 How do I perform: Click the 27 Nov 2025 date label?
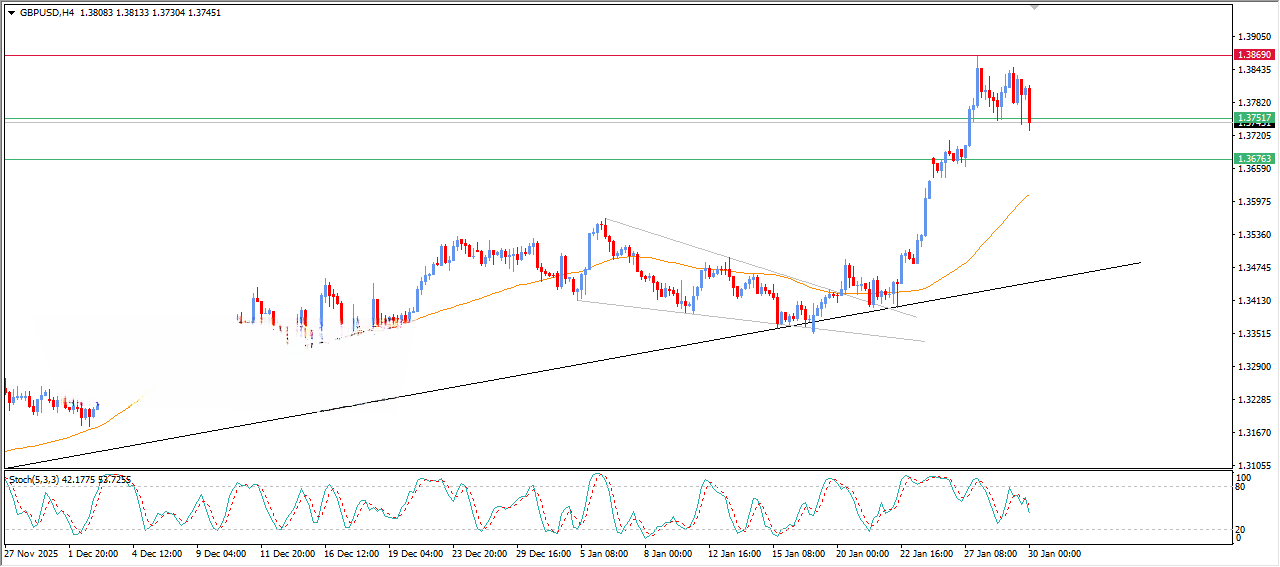tap(32, 553)
